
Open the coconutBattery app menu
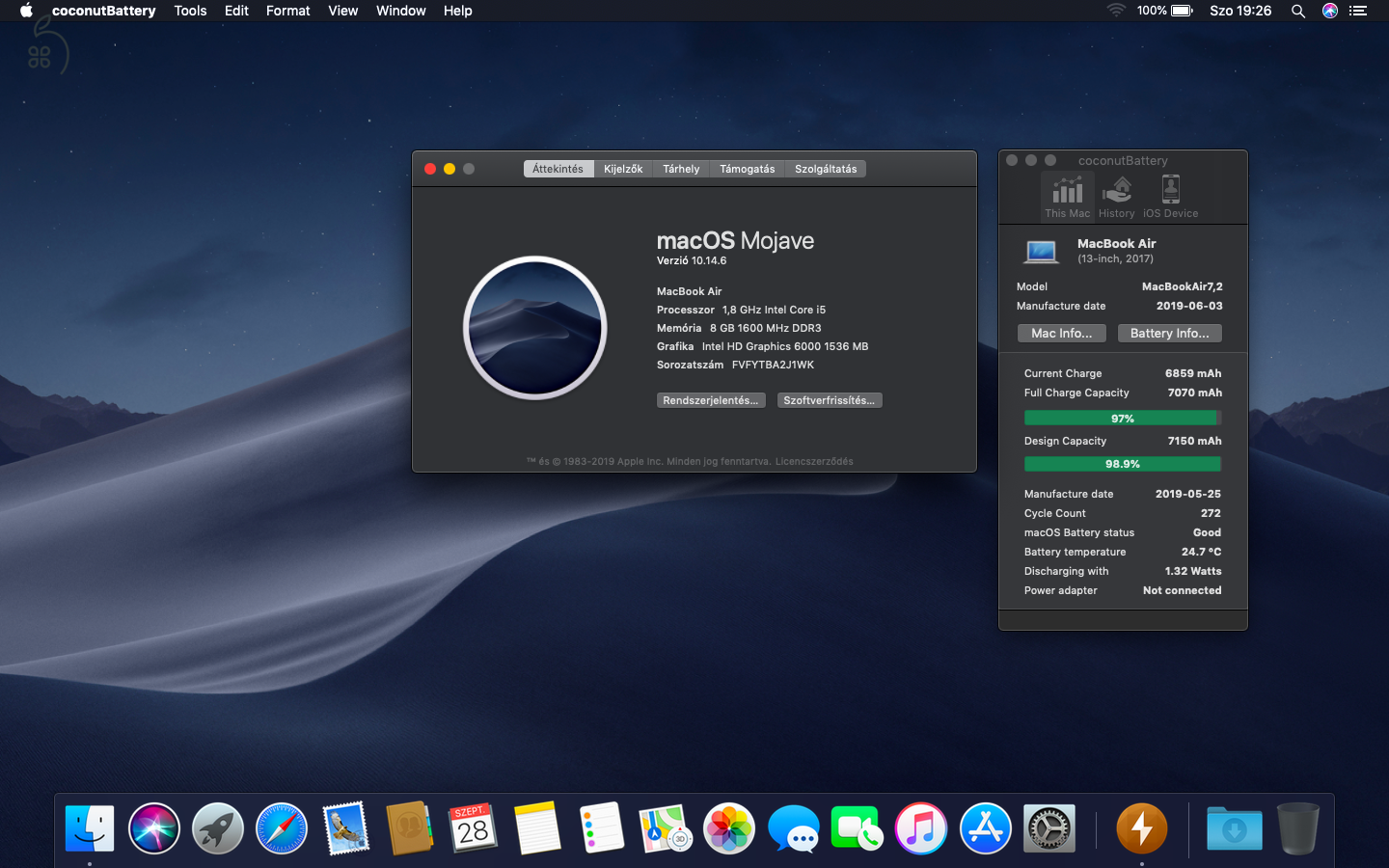[x=103, y=11]
